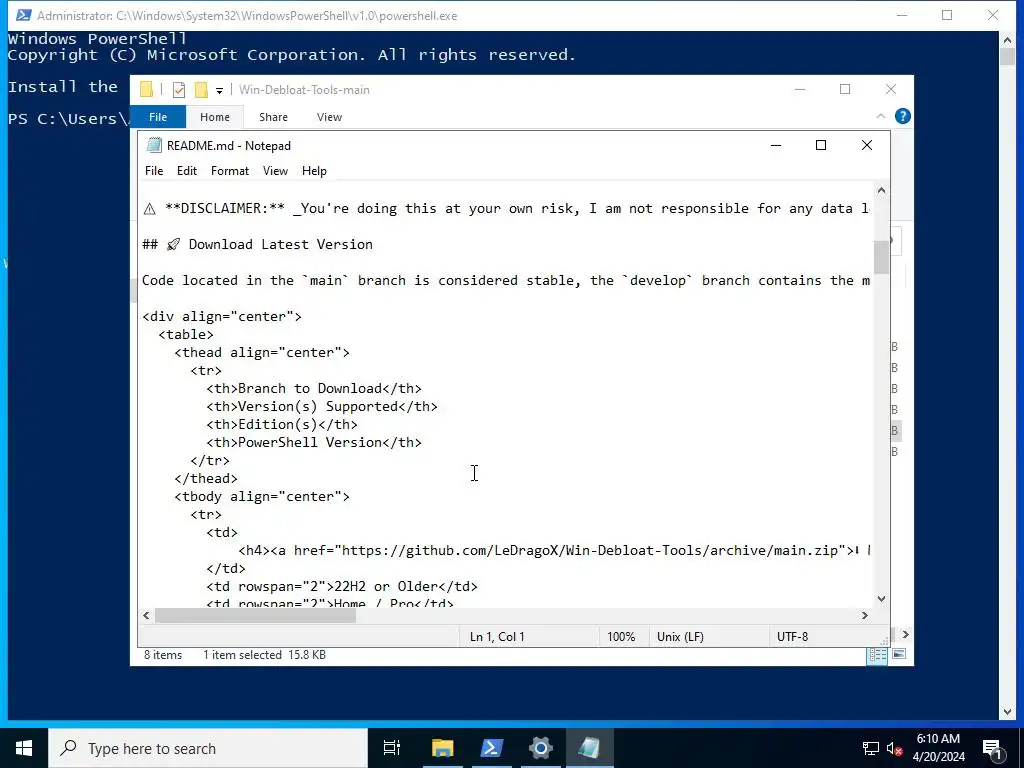Click the 'Unix (LF)' status bar entry
Viewport: 1024px width, 768px height.
tap(680, 637)
